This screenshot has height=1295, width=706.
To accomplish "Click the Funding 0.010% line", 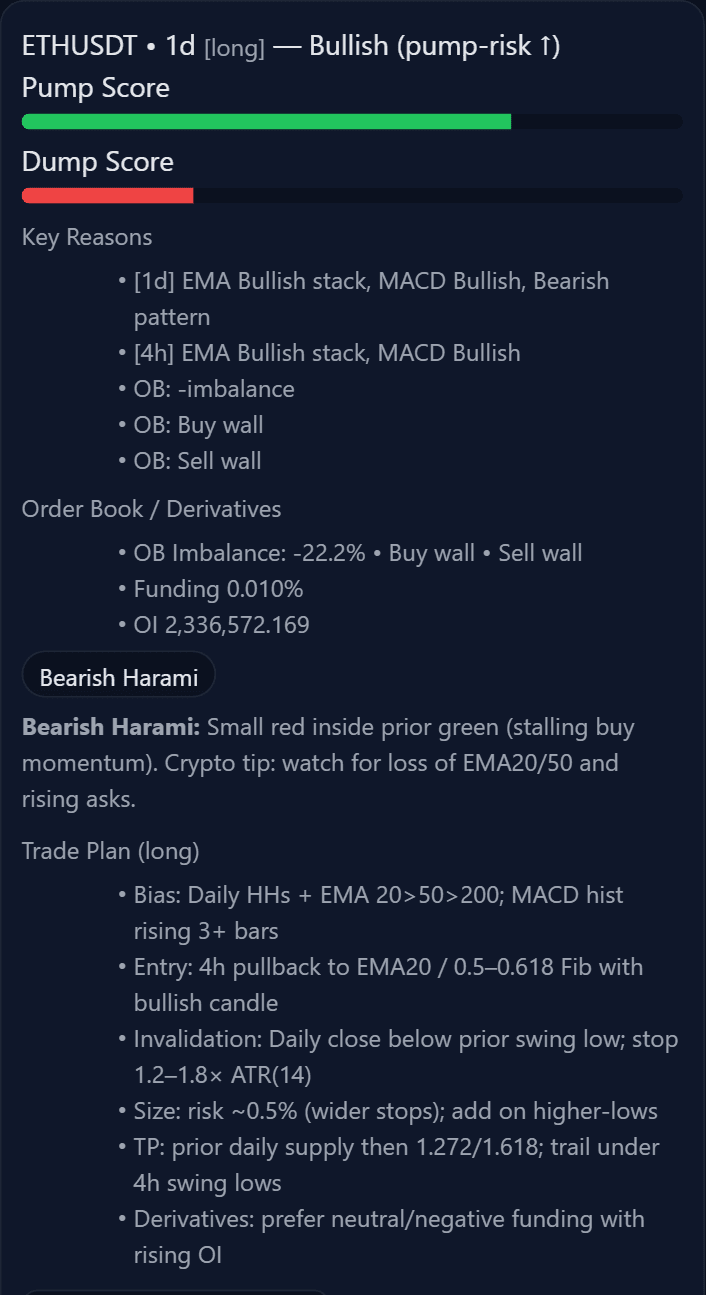I will (x=218, y=589).
